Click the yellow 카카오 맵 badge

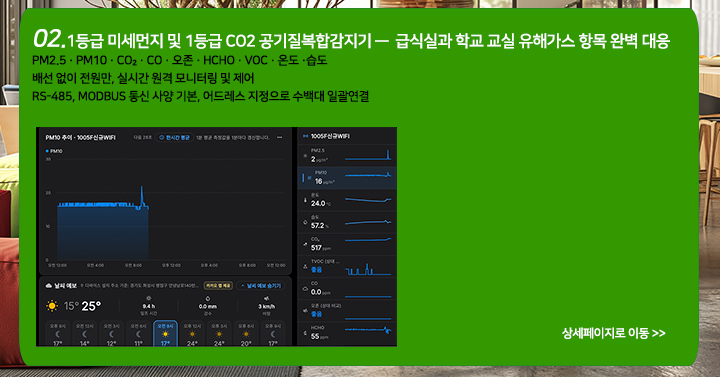coord(218,286)
